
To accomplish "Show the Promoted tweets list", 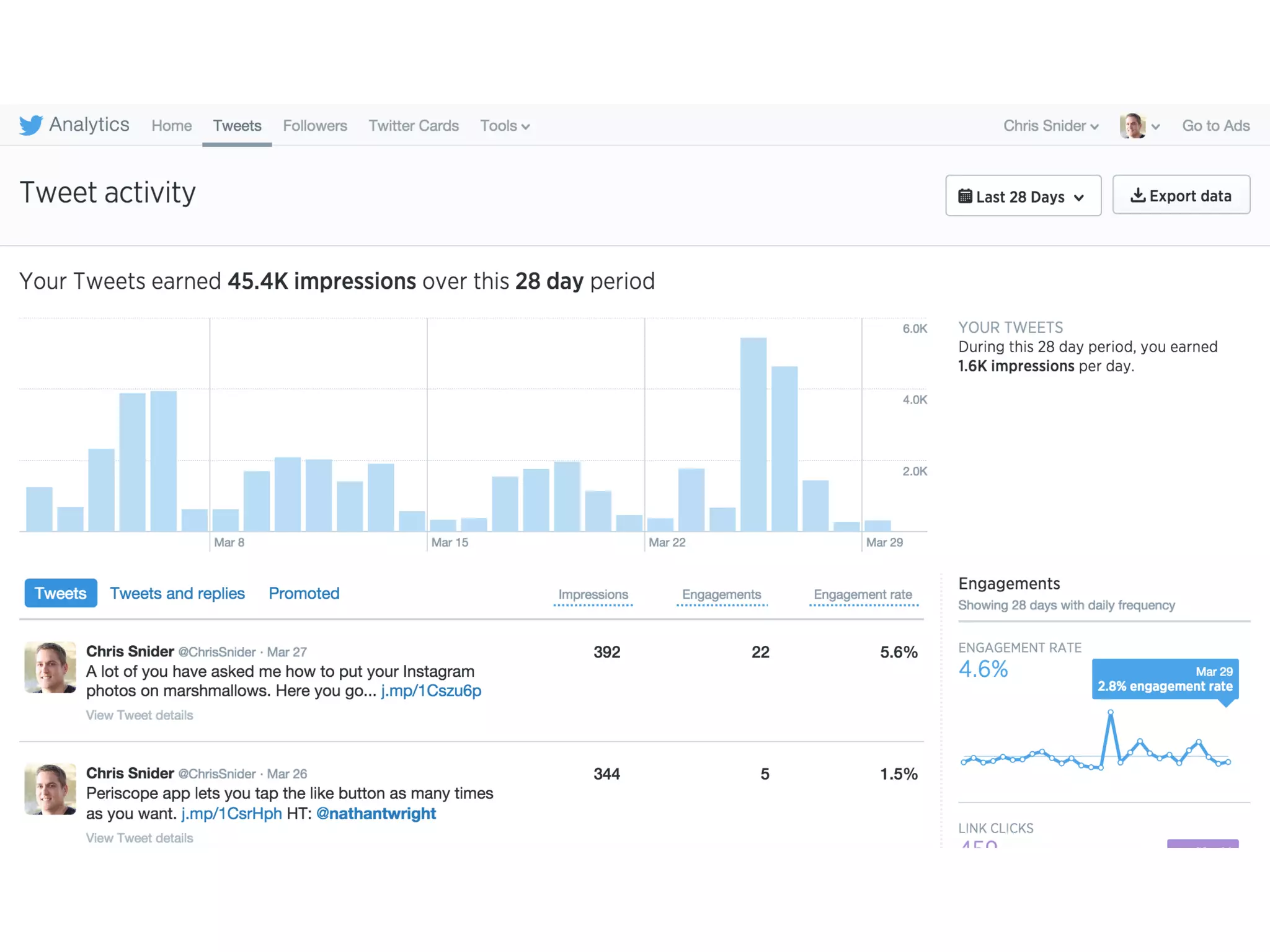I will [304, 593].
